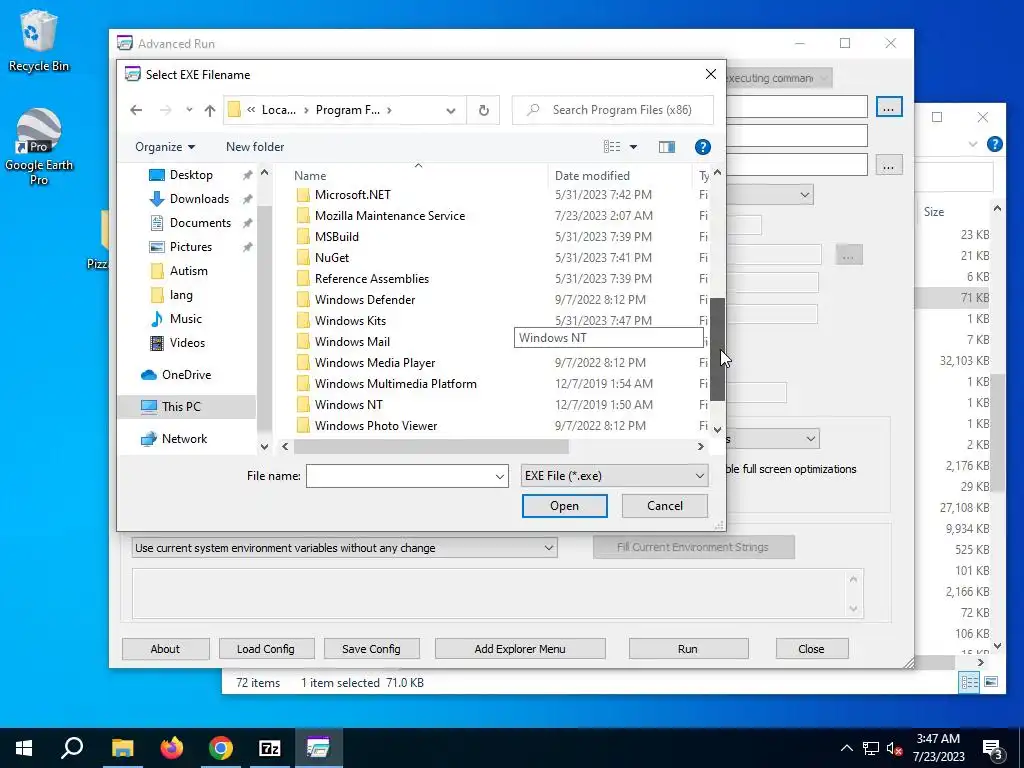Open recent locations dropdown near back arrows
Image resolution: width=1024 pixels, height=768 pixels.
(189, 110)
